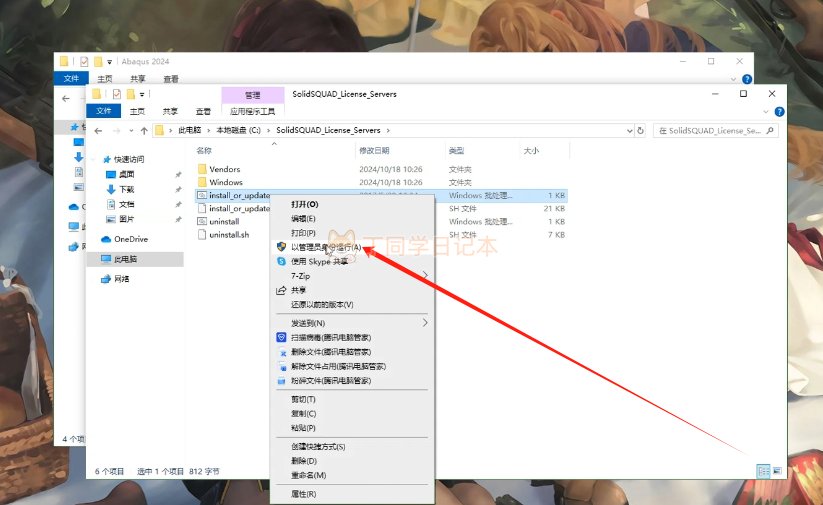Viewport: 823px width, 505px height.
Task: Choose 打印(P) from the context menu
Action: (303, 233)
